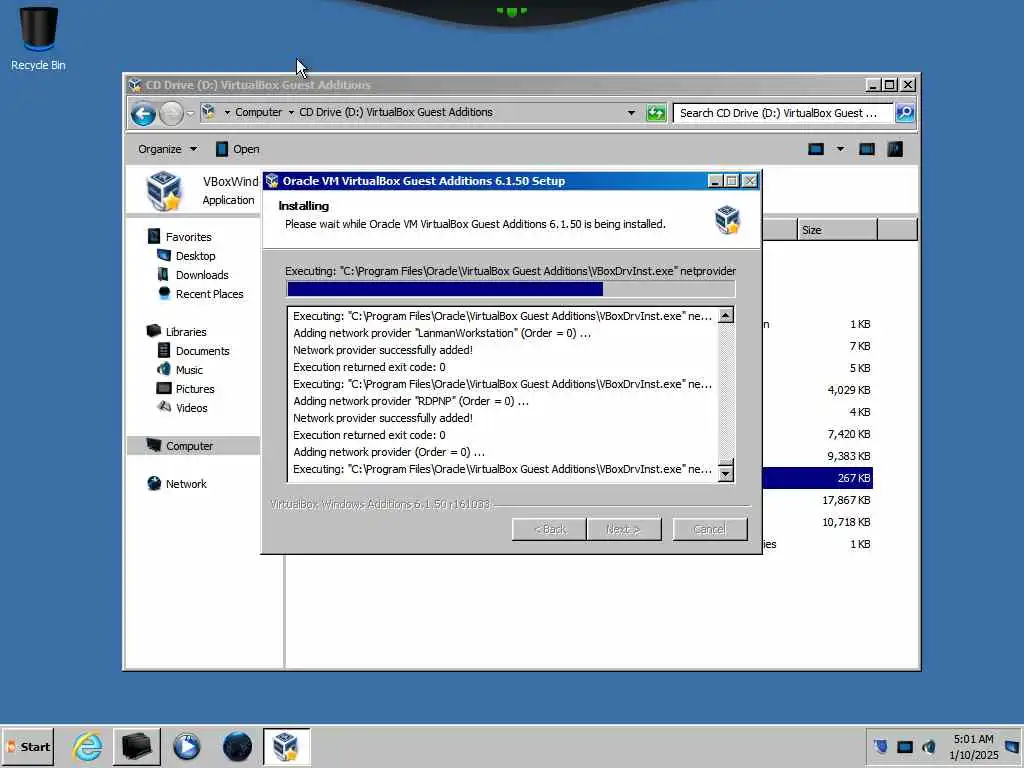Click the VBoxWindowsAdditions application icon in the details header
The width and height of the screenshot is (1024, 768).
tap(163, 191)
